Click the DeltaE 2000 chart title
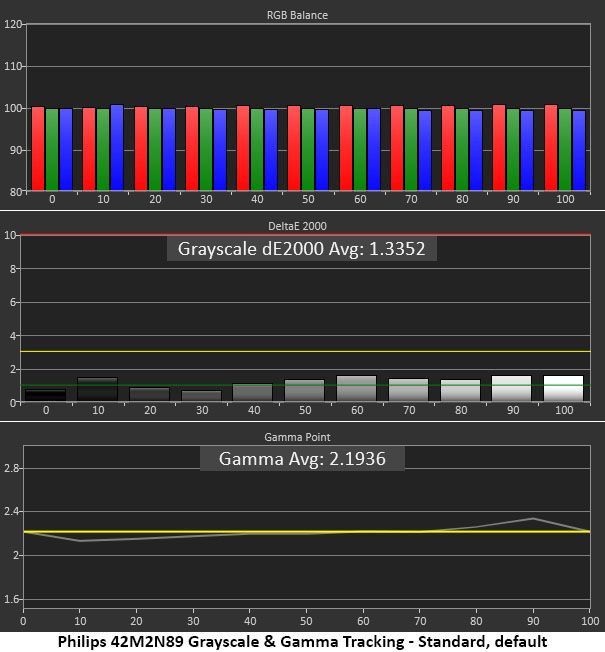 (x=297, y=226)
